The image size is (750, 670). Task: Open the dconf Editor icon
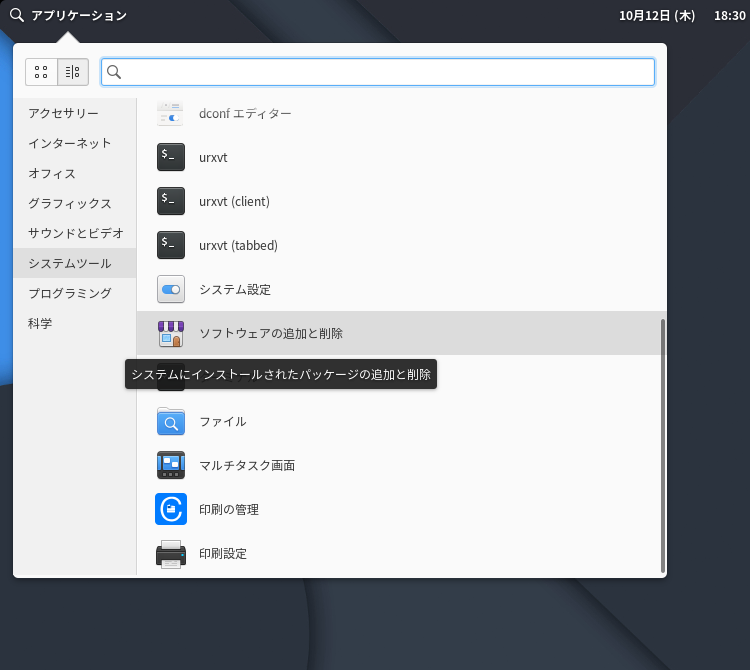[x=170, y=113]
